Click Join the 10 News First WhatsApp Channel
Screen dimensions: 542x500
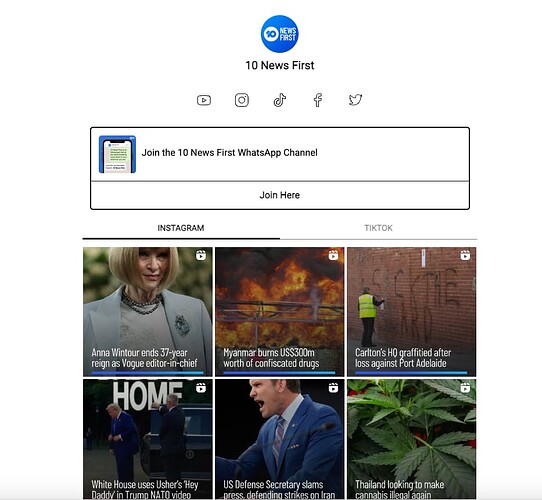tap(230, 152)
